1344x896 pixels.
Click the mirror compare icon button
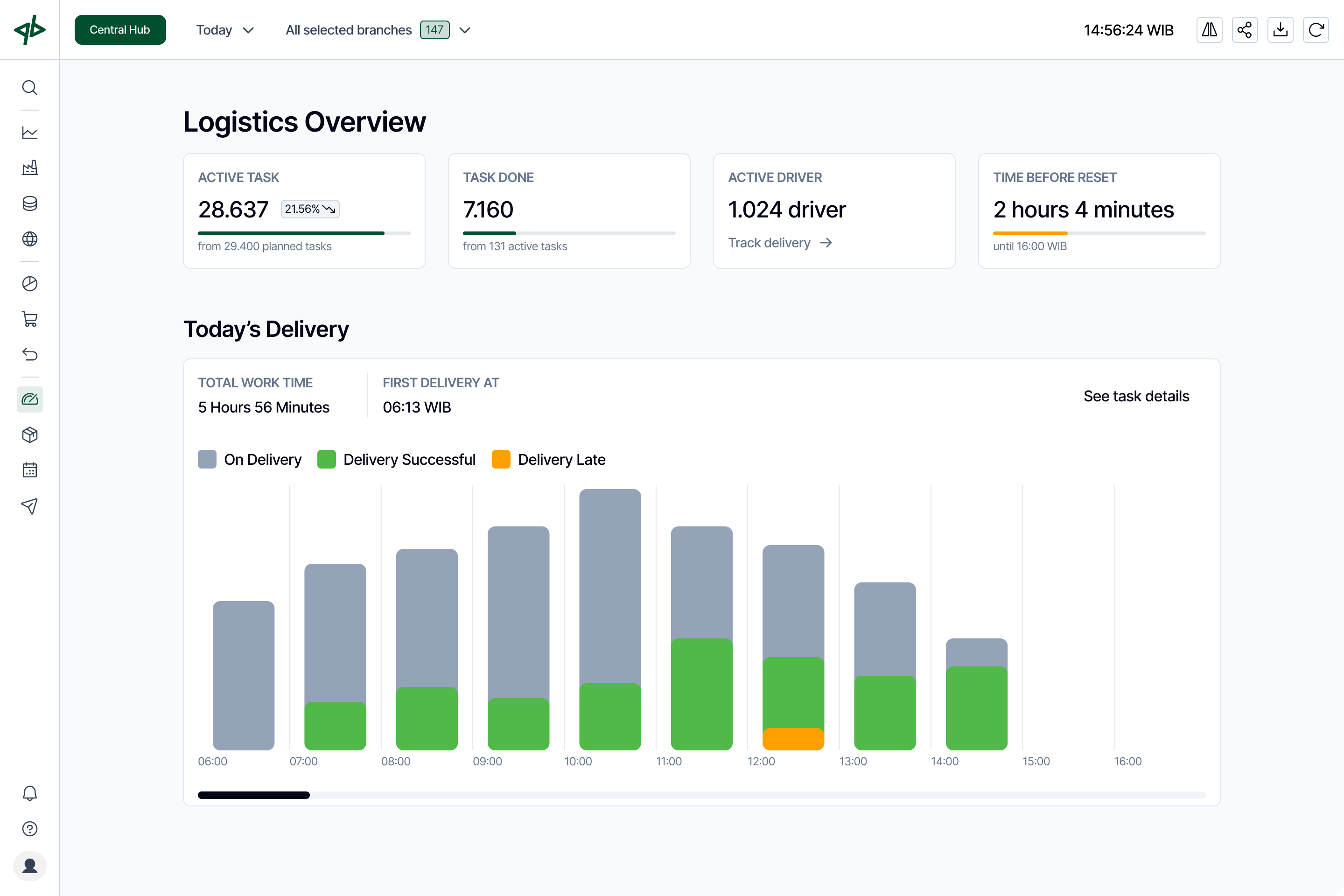[x=1209, y=30]
